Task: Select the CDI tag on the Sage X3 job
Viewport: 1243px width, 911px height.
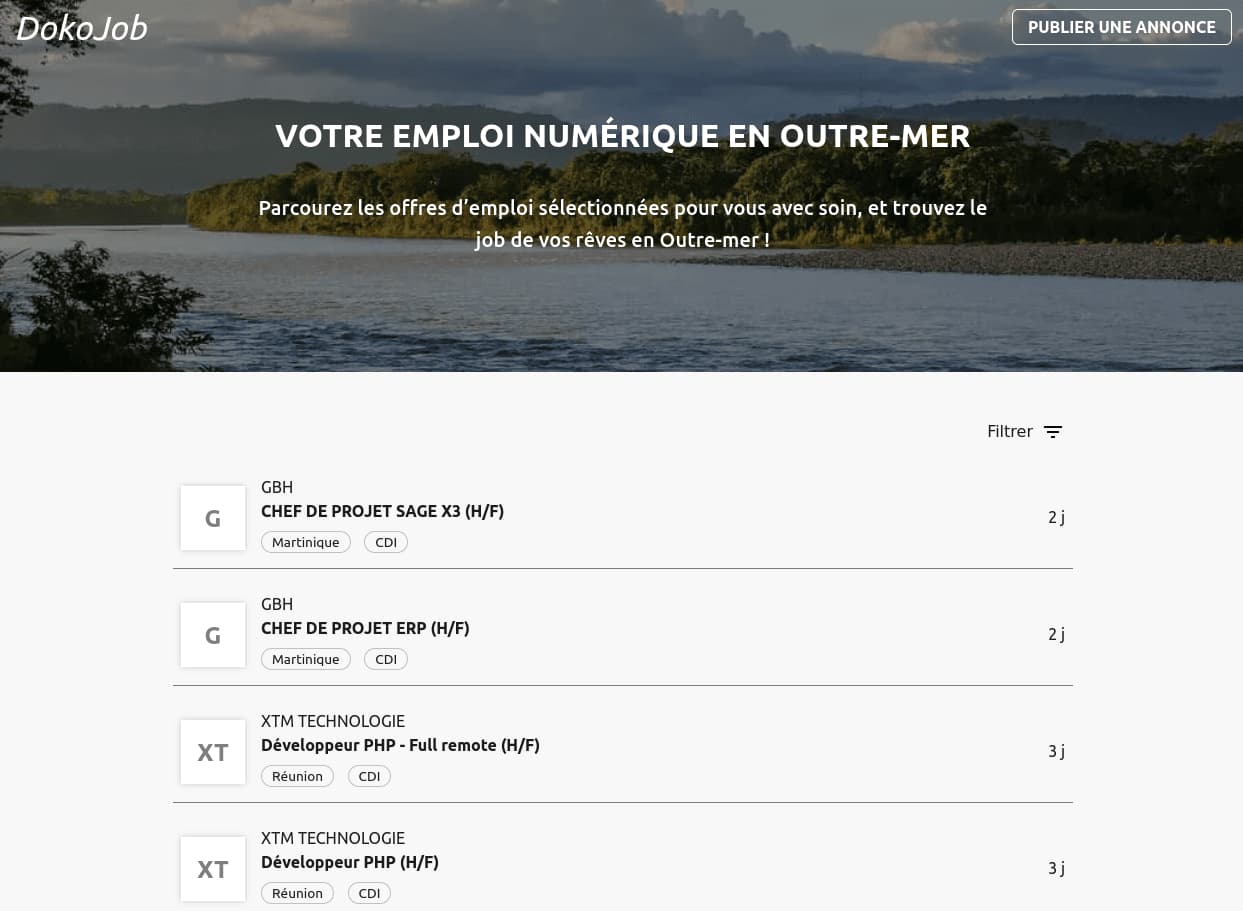Action: pyautogui.click(x=386, y=542)
